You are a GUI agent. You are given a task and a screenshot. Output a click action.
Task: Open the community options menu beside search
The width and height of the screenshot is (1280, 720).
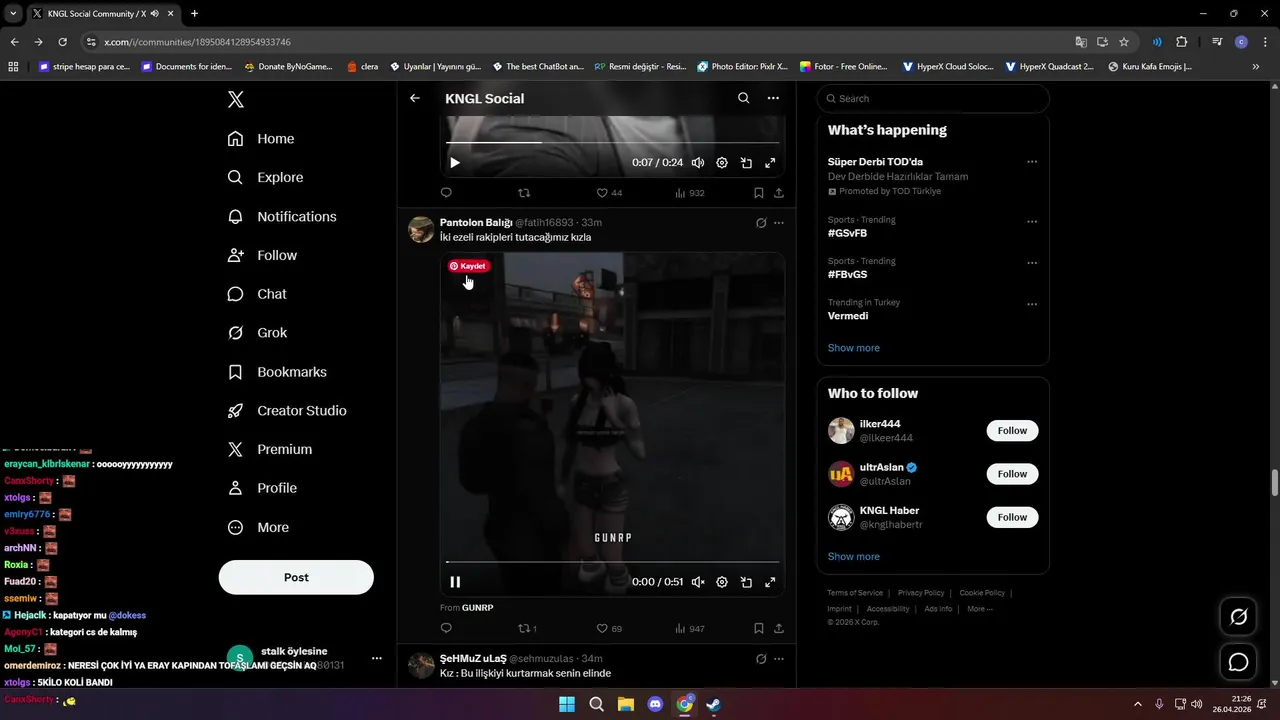(773, 98)
